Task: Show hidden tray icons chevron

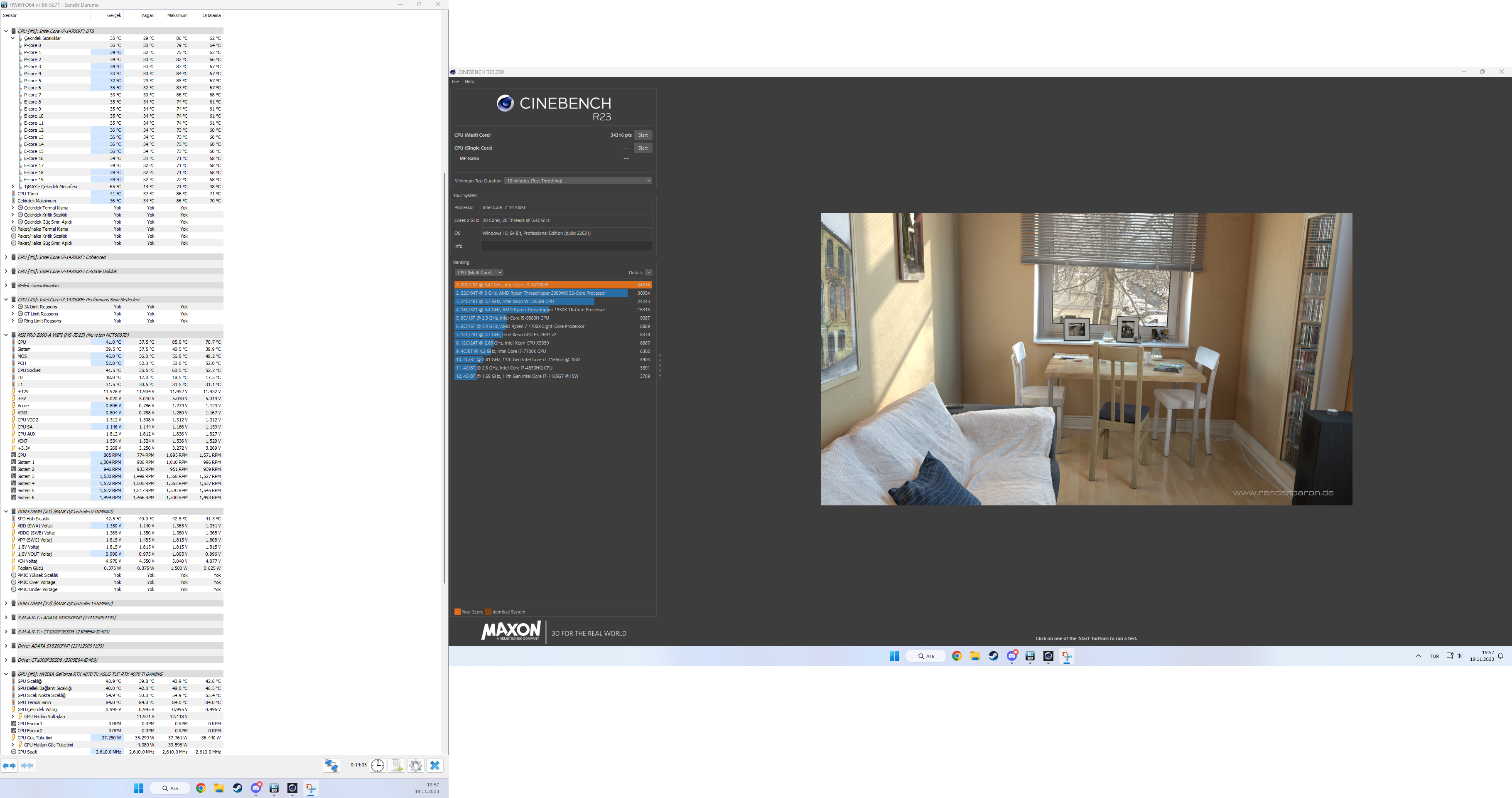Action: click(1418, 656)
